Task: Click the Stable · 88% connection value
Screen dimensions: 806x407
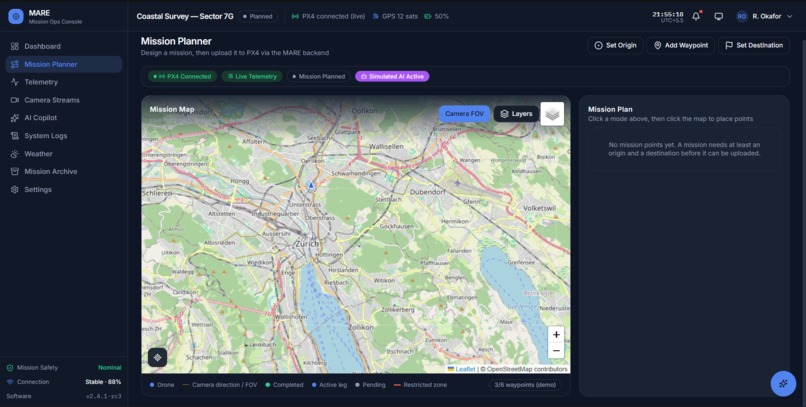Action: click(x=103, y=382)
